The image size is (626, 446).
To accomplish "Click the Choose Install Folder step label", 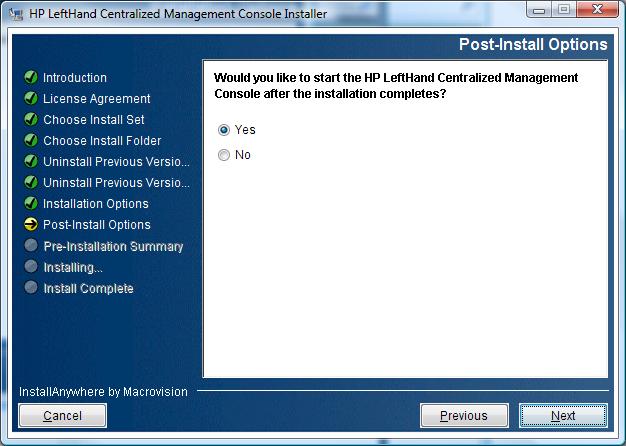I will coord(102,141).
